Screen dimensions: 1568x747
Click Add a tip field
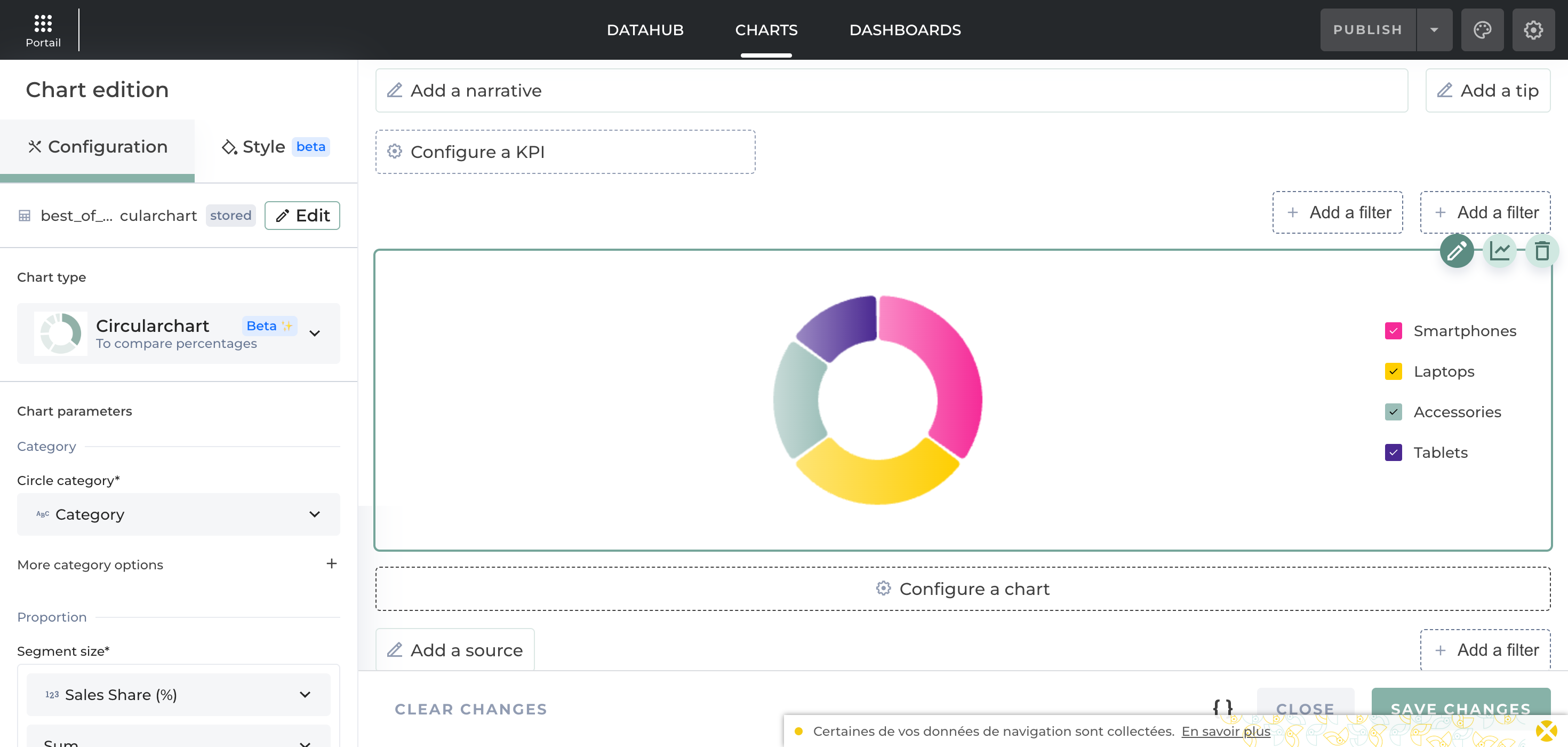tap(1487, 90)
